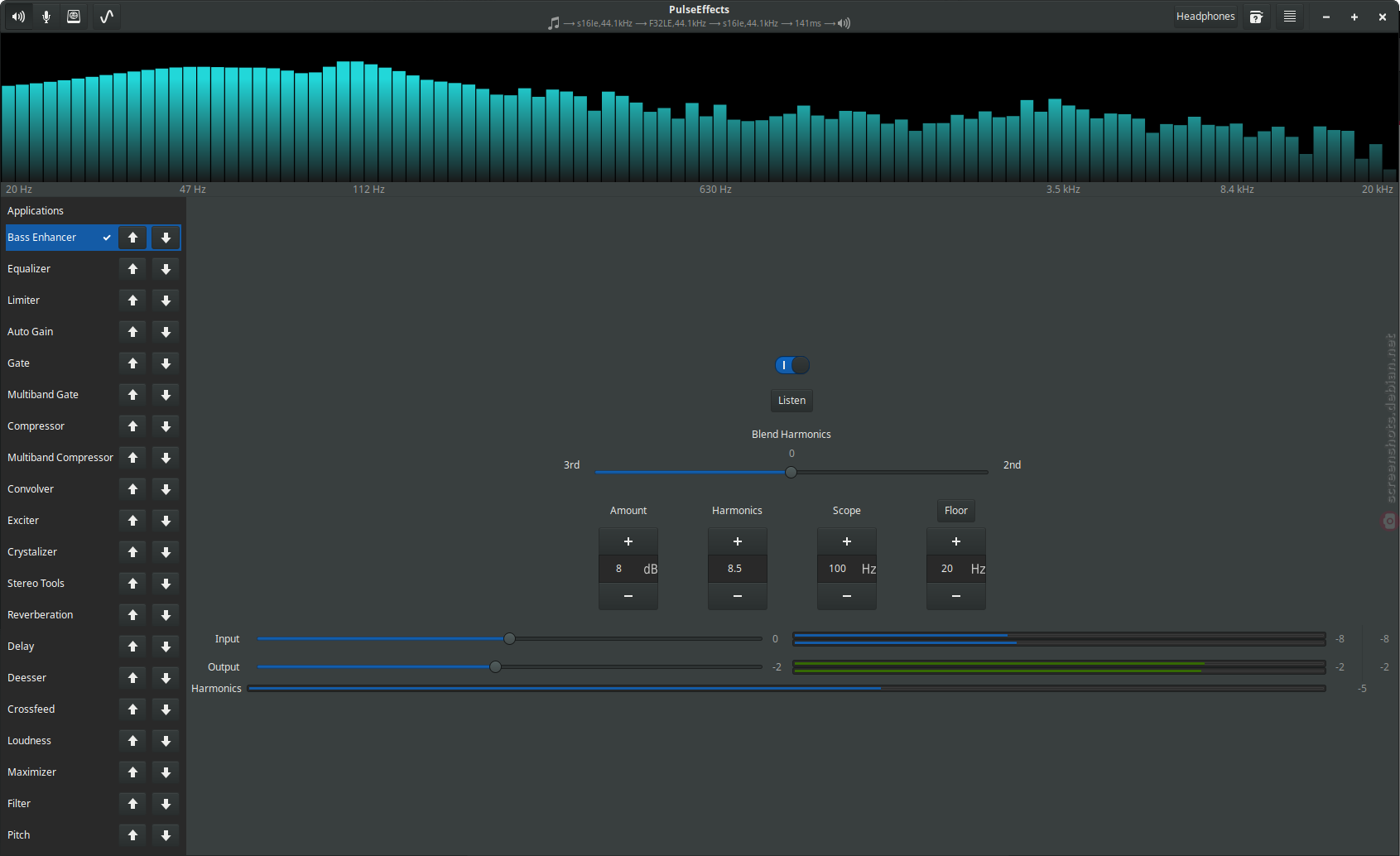Open the Compressor plugin settings
This screenshot has height=856, width=1400.
click(x=36, y=426)
